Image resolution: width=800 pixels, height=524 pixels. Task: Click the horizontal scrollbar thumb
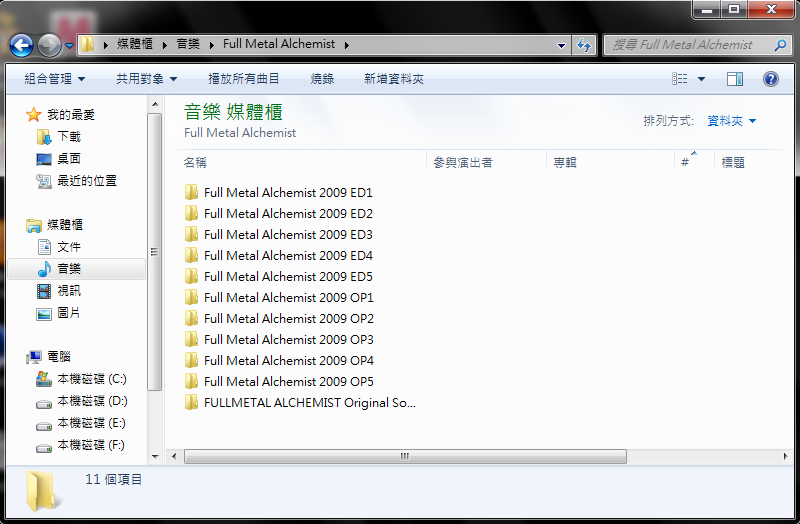(405, 456)
